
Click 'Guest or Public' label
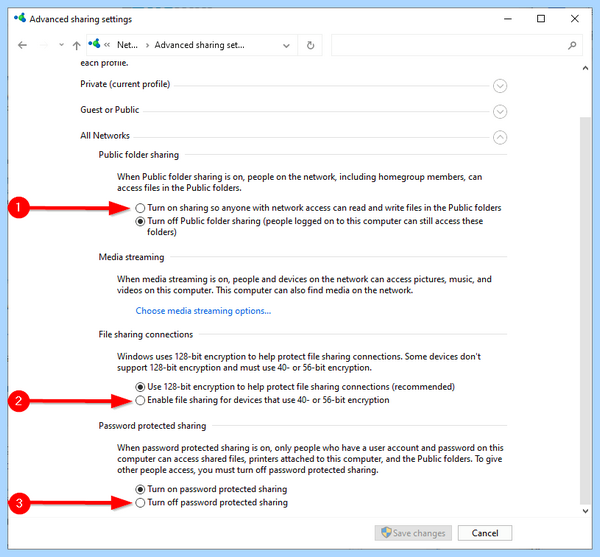109,110
